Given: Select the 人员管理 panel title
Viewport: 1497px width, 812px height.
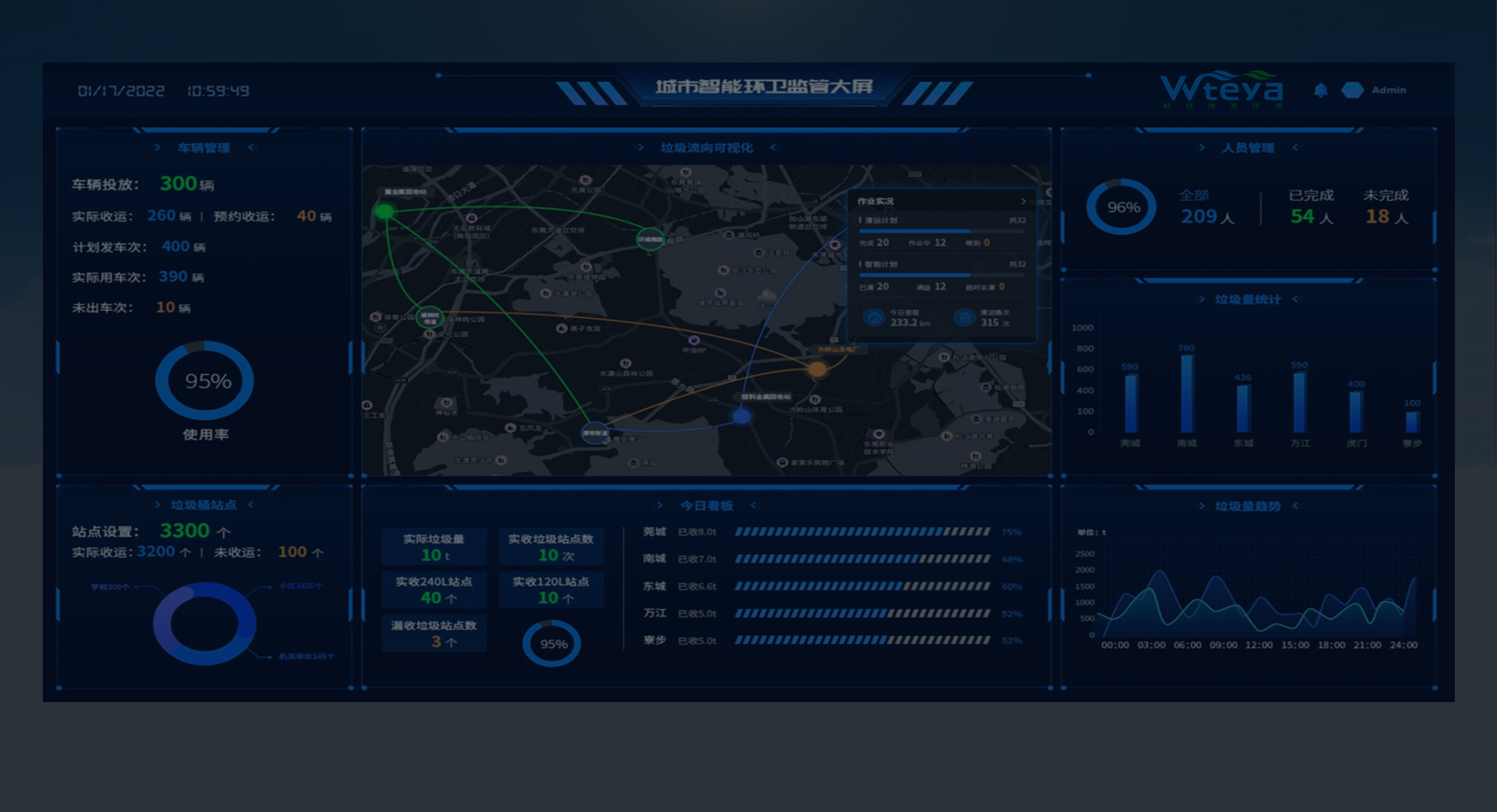Looking at the screenshot, I should (1247, 148).
